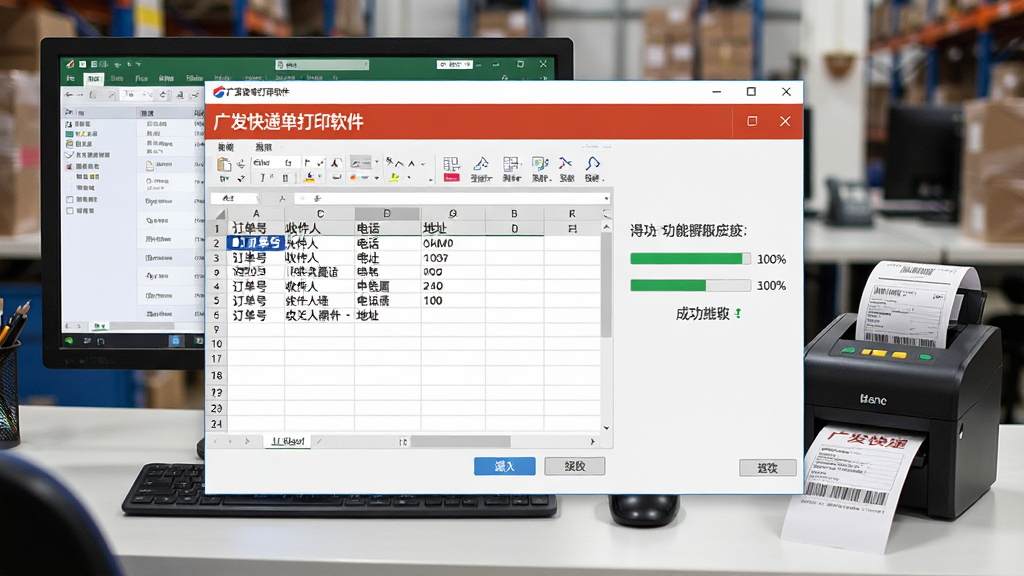Click the restore icon on the orange banner

click(752, 121)
